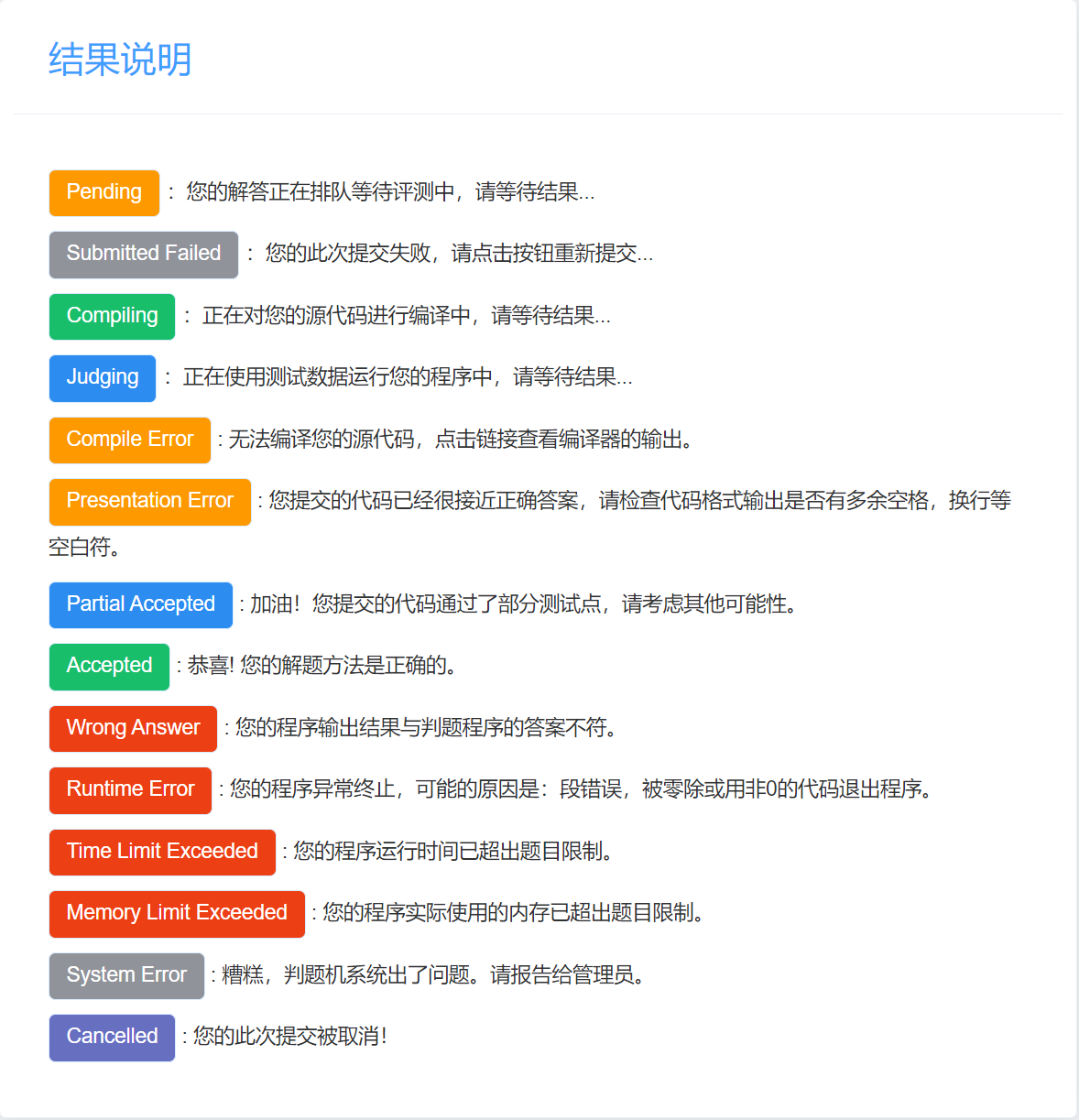This screenshot has height=1120, width=1079.
Task: Click the Memory Limit Exceeded badge
Action: 177,913
